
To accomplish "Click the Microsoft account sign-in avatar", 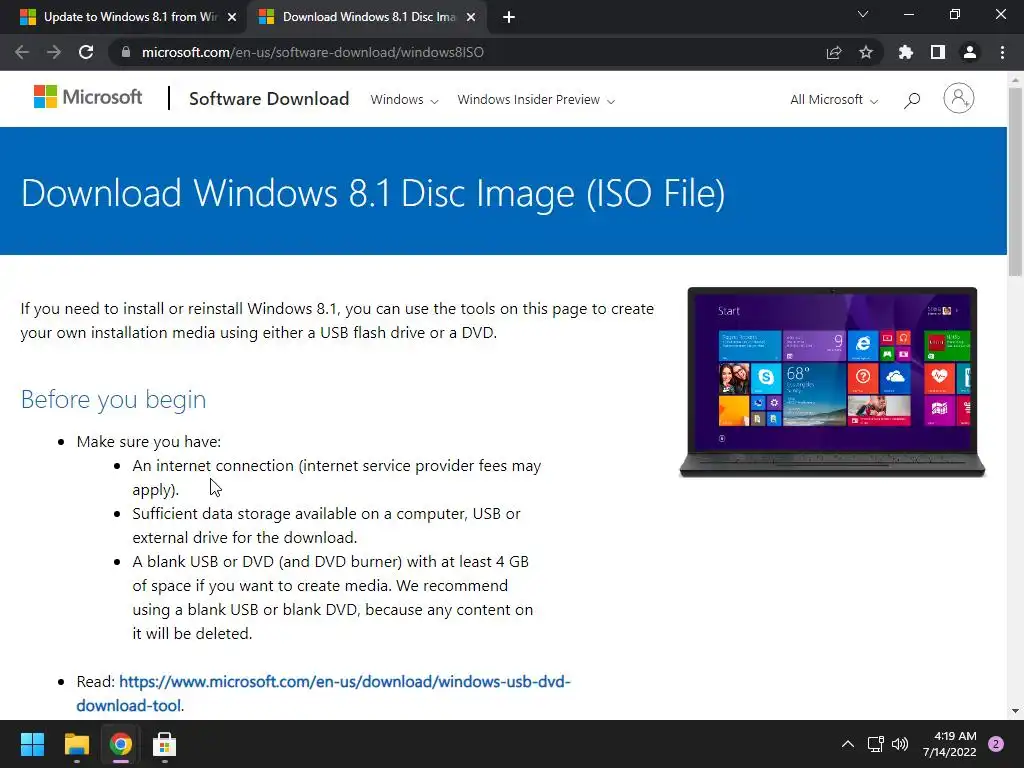I will click(959, 99).
